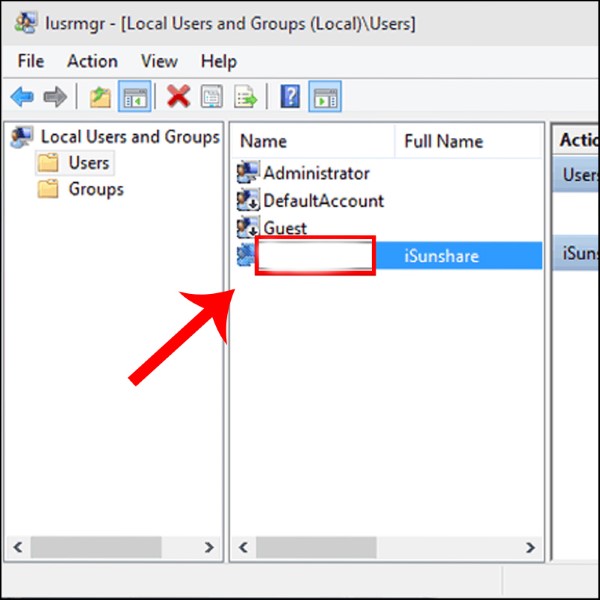Click the Back arrow in the toolbar
The width and height of the screenshot is (600, 600).
[22, 97]
